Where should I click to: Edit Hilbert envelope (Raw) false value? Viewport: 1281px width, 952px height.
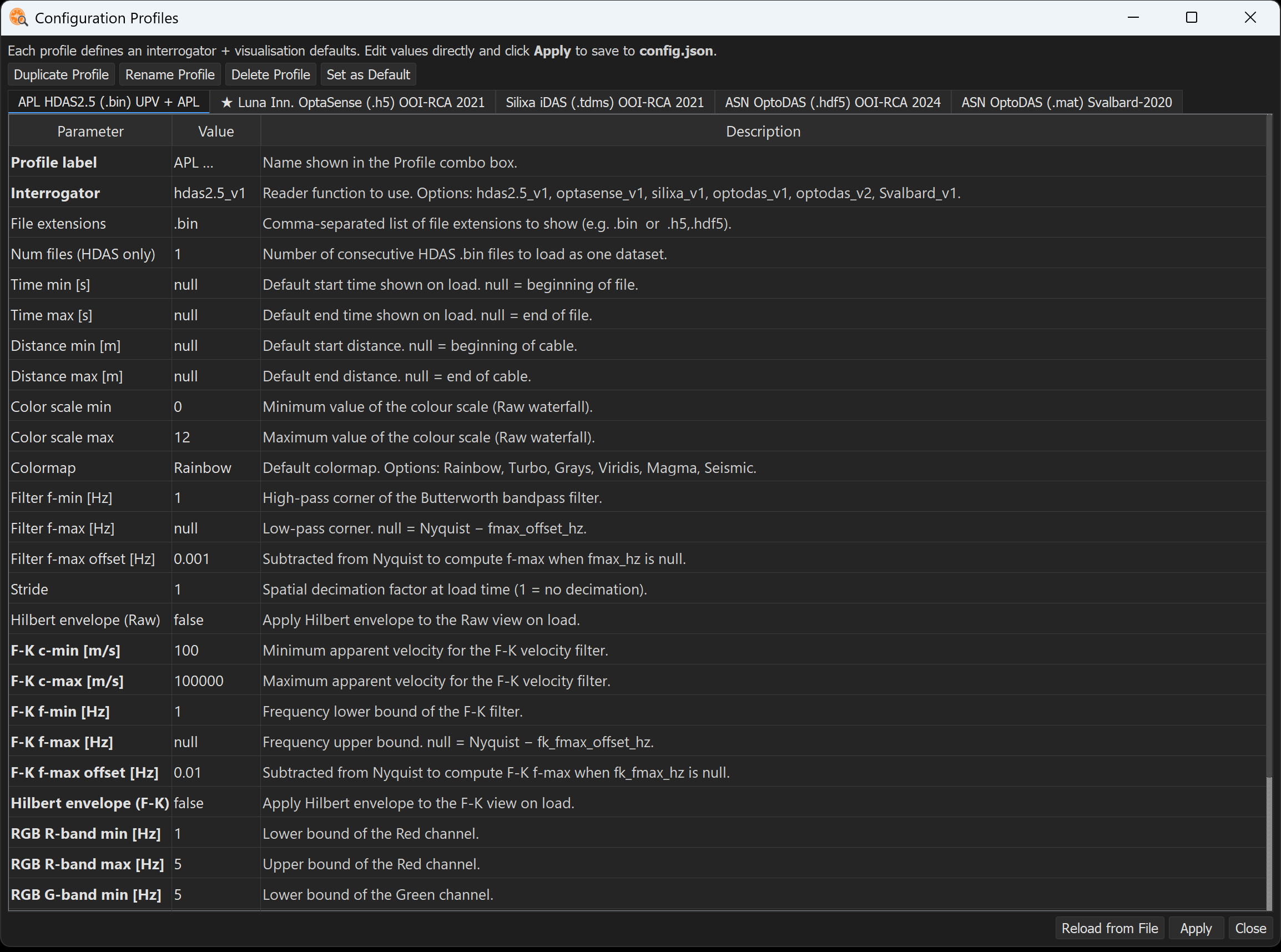click(x=216, y=620)
